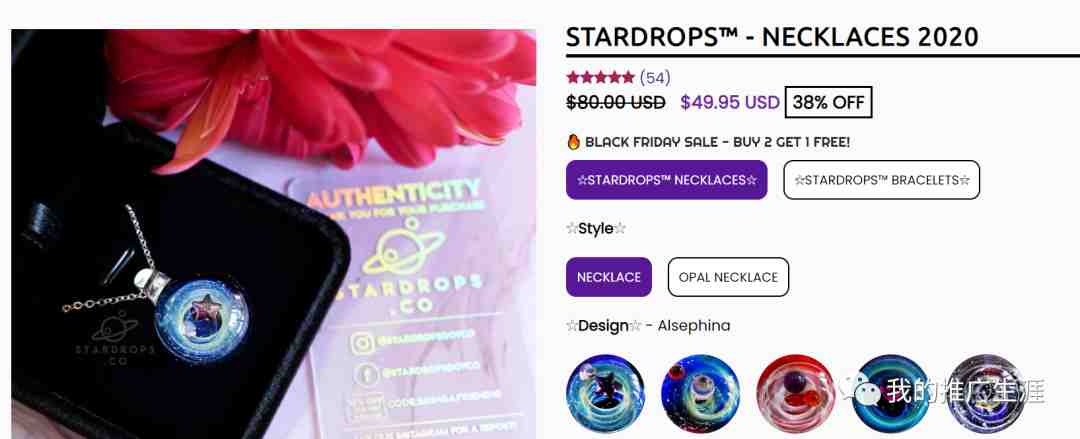Click the five-star rating icons
This screenshot has width=1080, height=439.
(600, 77)
